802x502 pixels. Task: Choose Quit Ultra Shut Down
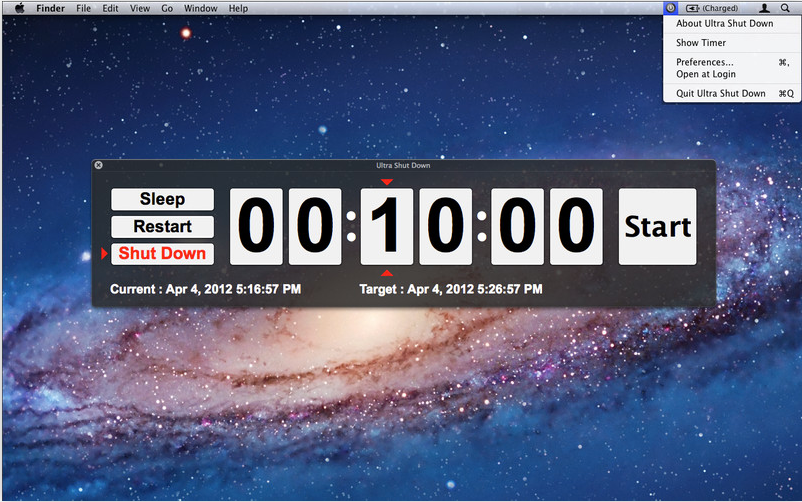pos(732,93)
